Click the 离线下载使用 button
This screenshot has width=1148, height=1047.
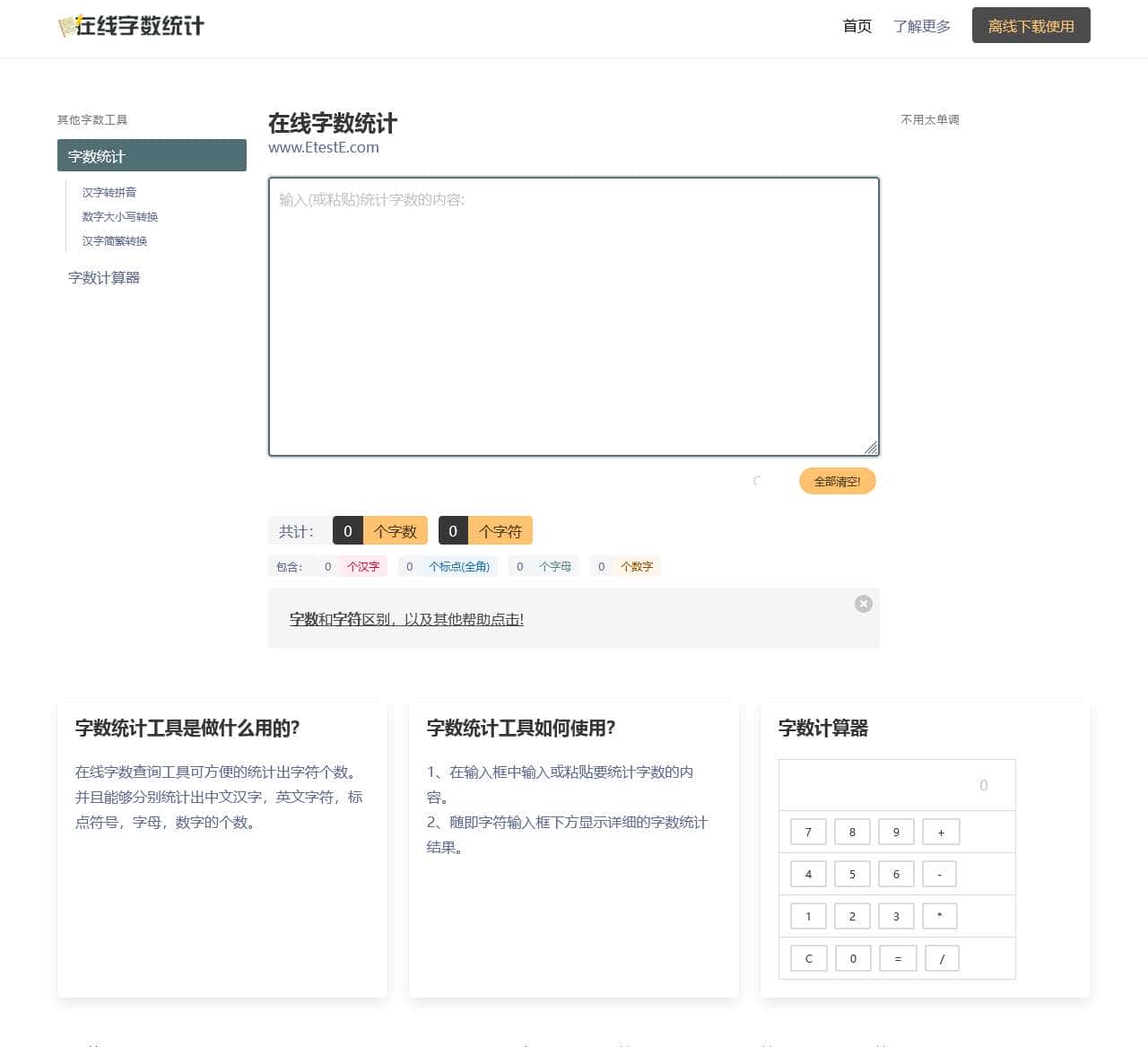point(1031,26)
